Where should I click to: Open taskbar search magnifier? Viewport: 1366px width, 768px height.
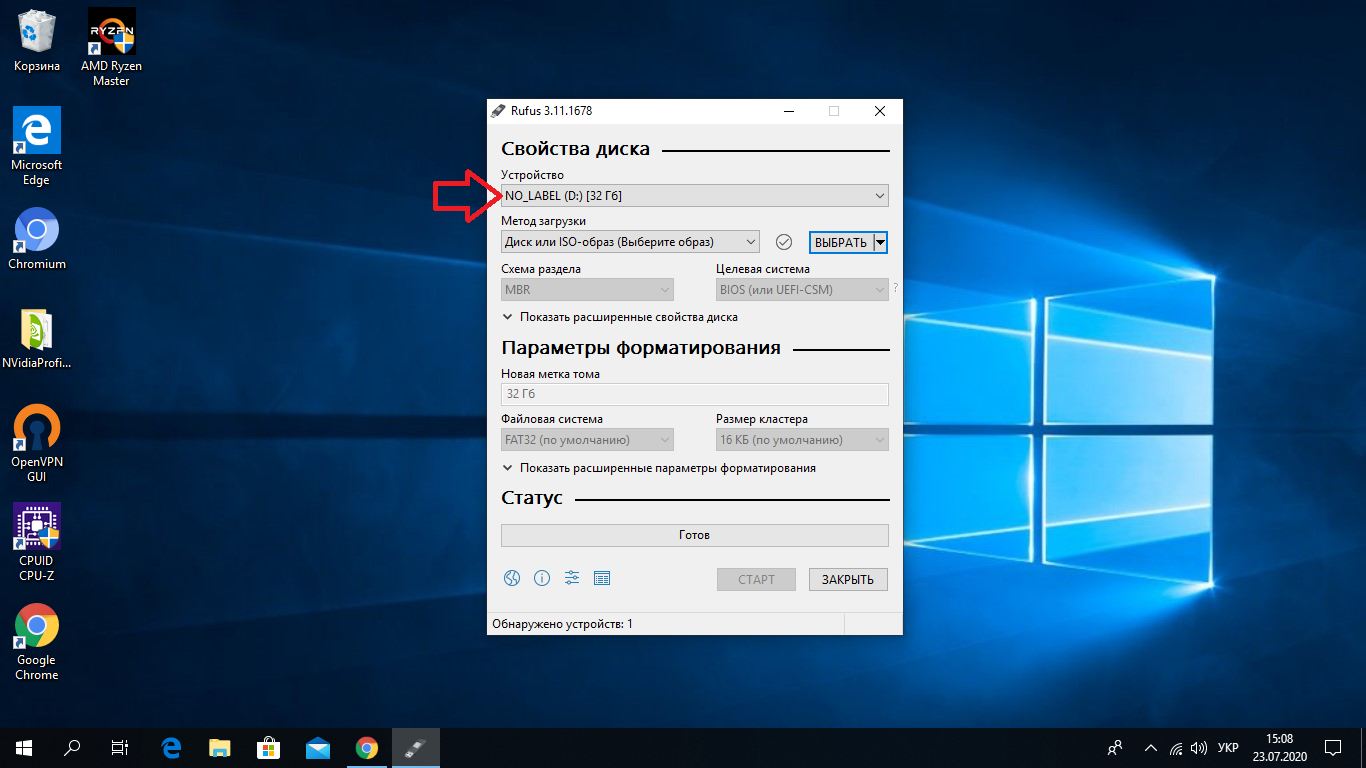point(72,748)
